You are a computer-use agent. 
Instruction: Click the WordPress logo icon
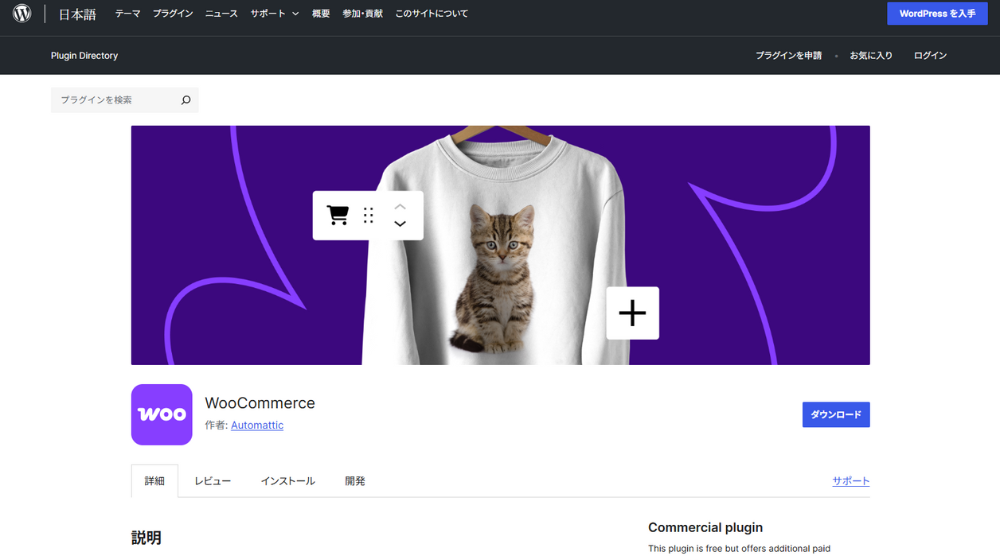[x=22, y=13]
